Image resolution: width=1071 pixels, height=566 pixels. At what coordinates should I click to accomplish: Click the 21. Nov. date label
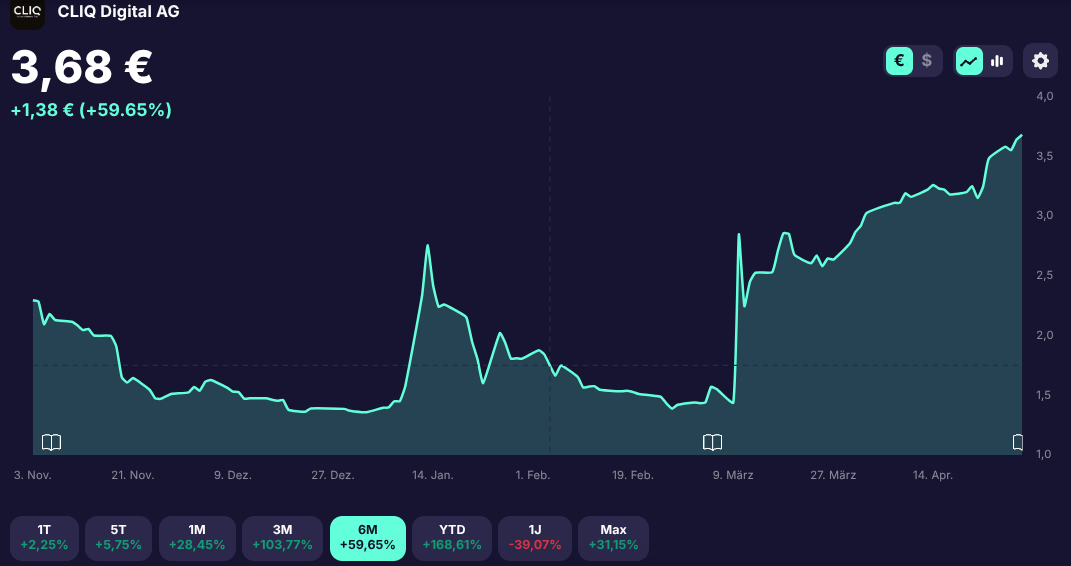click(133, 475)
